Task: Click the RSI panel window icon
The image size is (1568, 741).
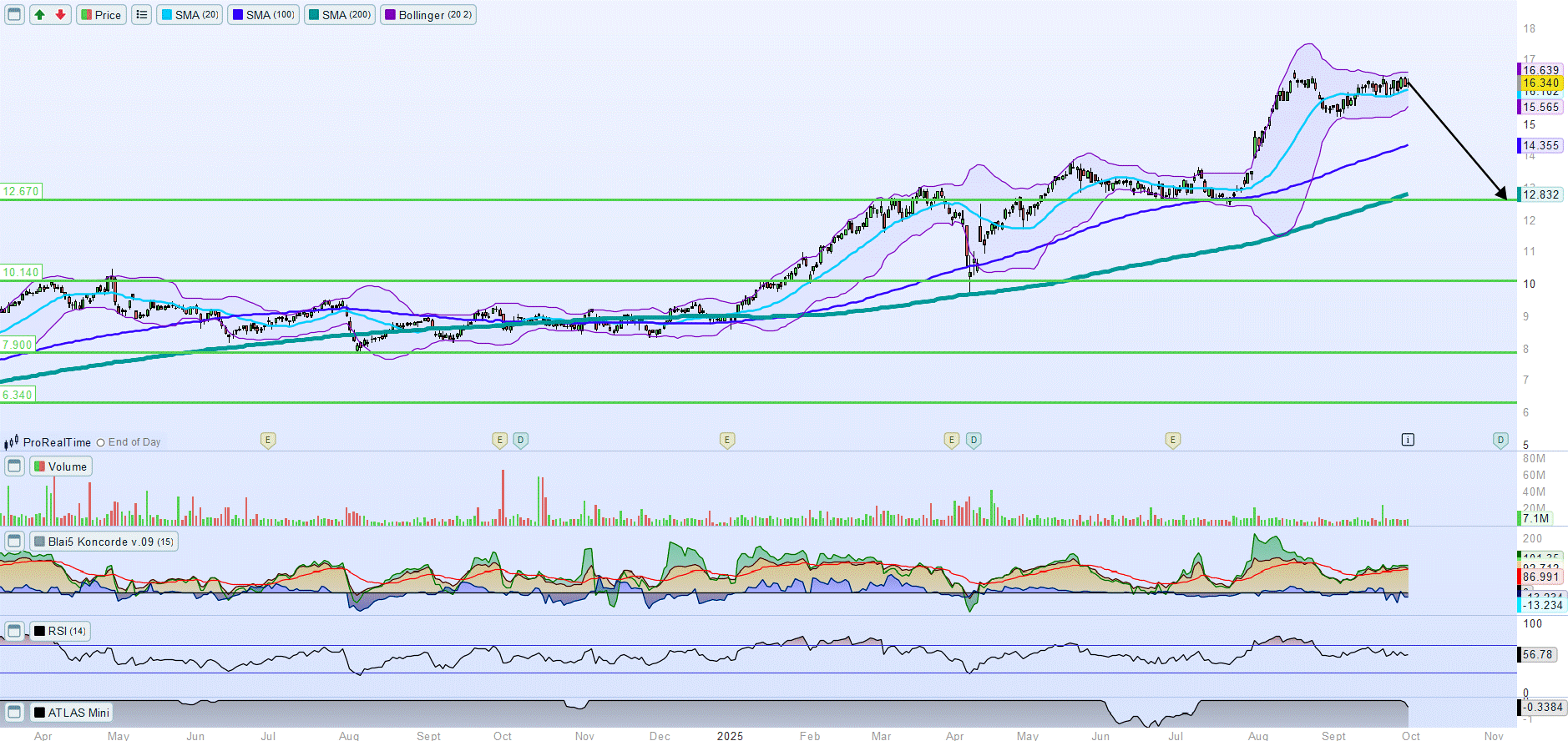Action: 14,631
